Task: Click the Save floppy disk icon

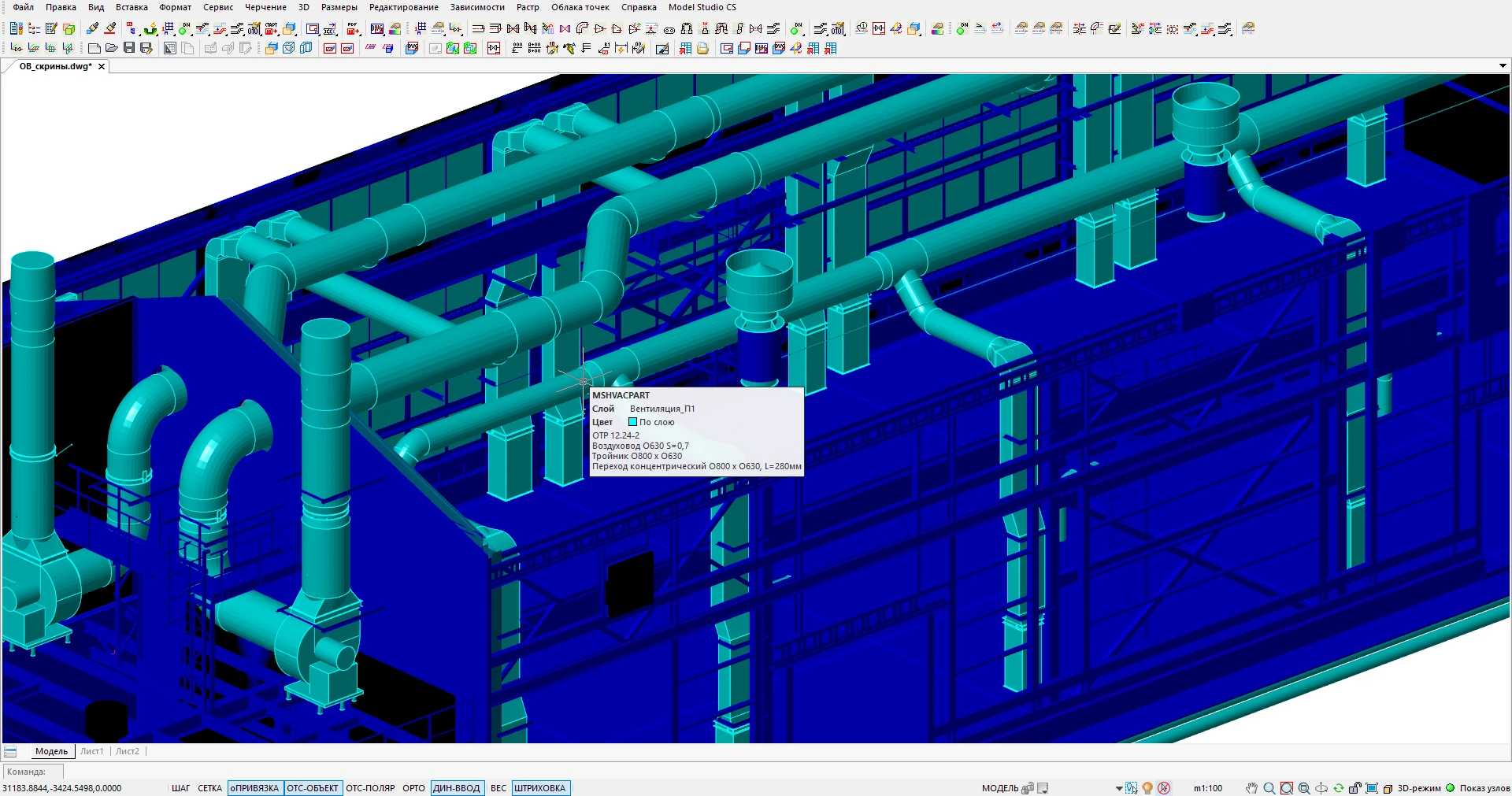Action: click(x=129, y=49)
